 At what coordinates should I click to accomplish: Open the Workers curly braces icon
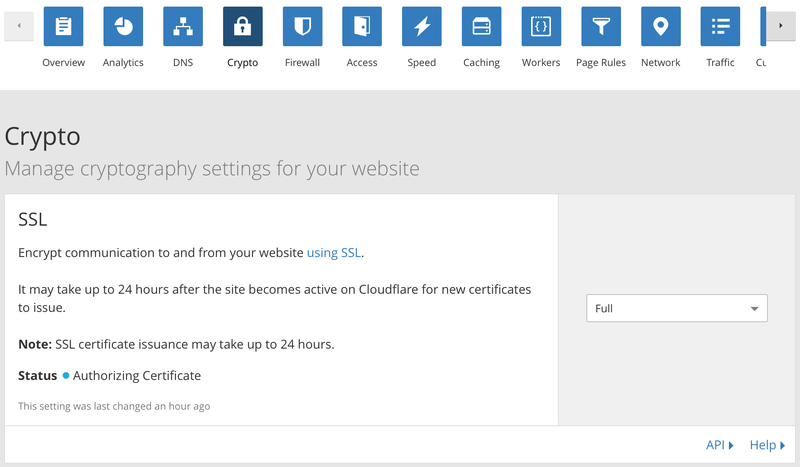tap(541, 26)
